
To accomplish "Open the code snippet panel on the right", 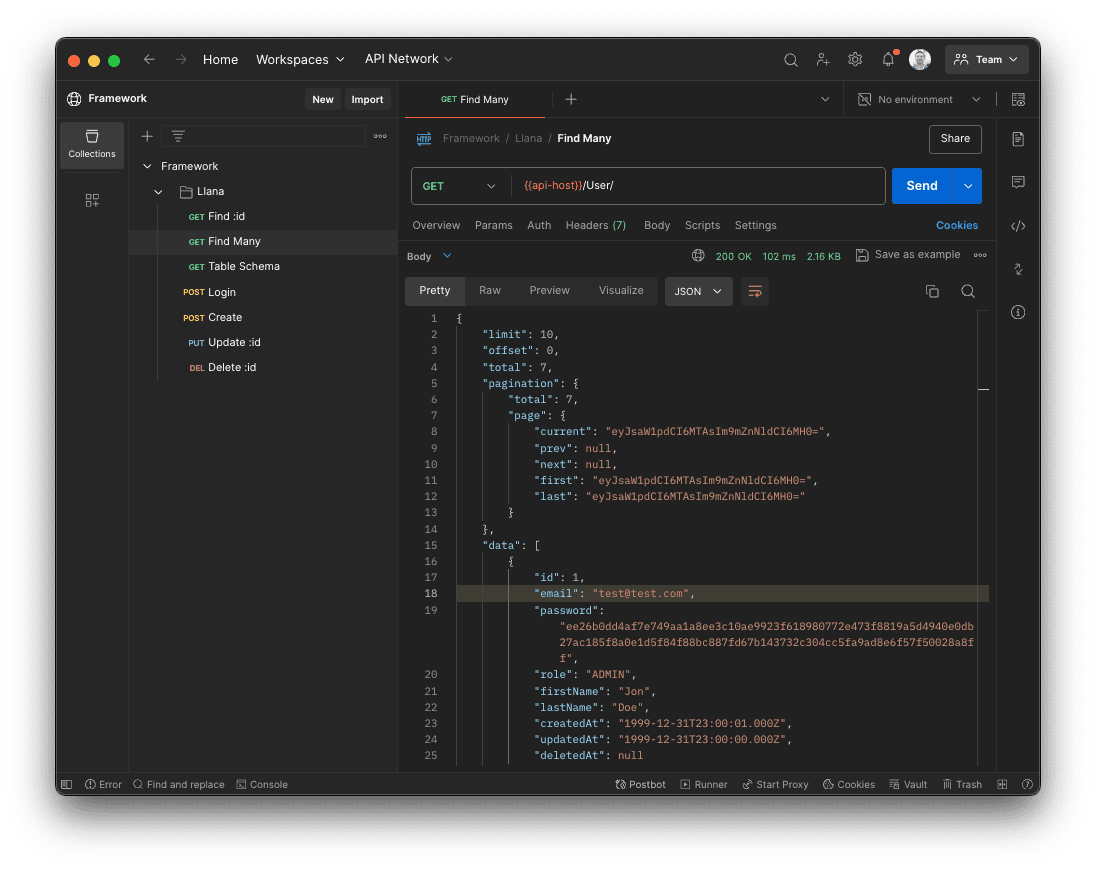I will point(1018,226).
